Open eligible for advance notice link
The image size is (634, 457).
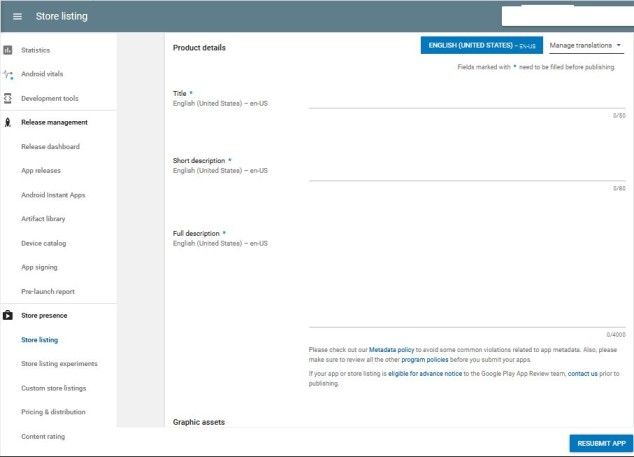[x=425, y=374]
